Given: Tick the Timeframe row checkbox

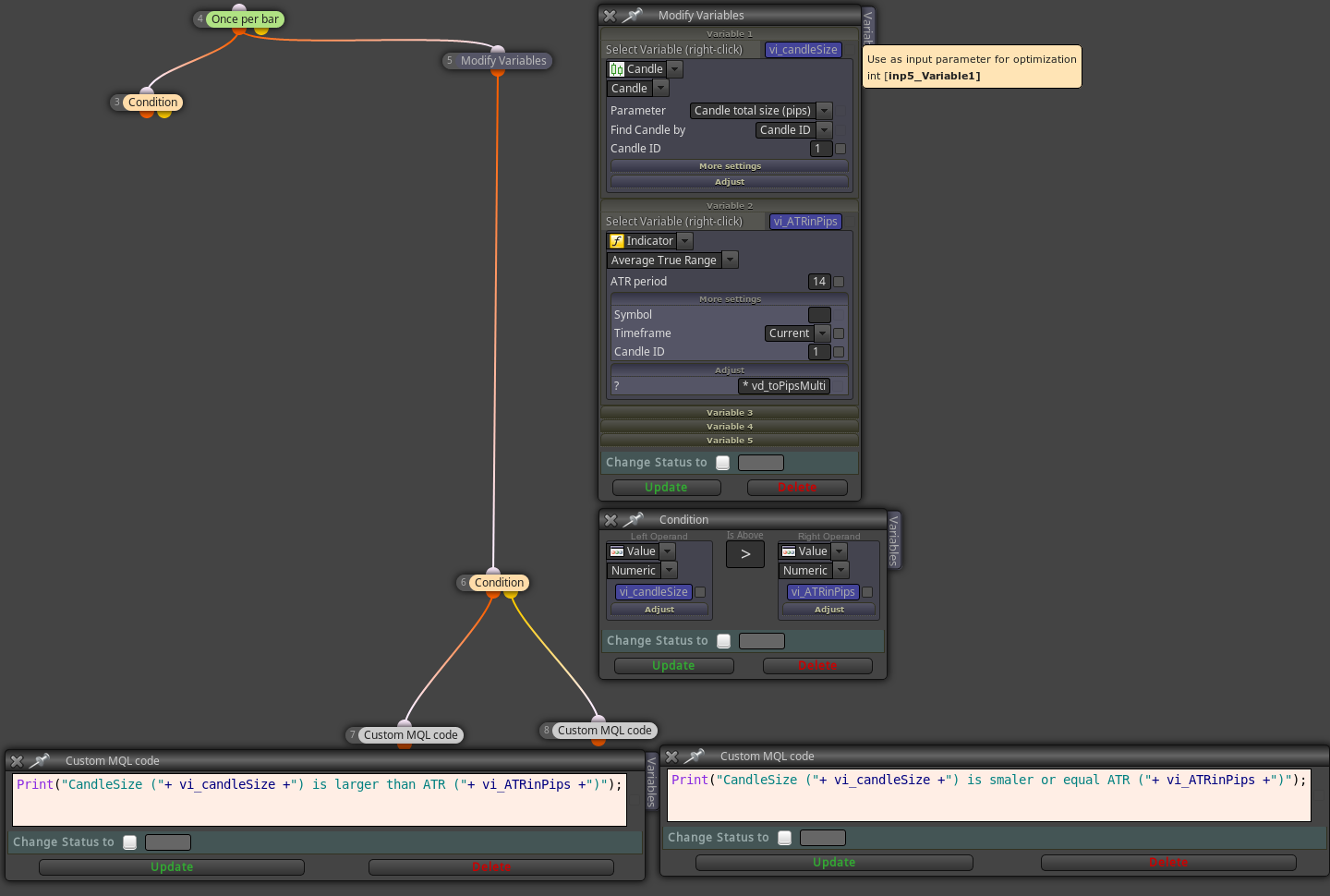Looking at the screenshot, I should [x=839, y=333].
